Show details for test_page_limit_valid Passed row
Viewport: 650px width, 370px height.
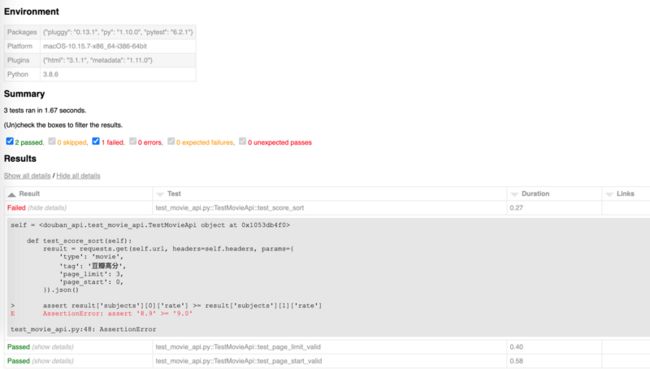pyautogui.click(x=53, y=347)
